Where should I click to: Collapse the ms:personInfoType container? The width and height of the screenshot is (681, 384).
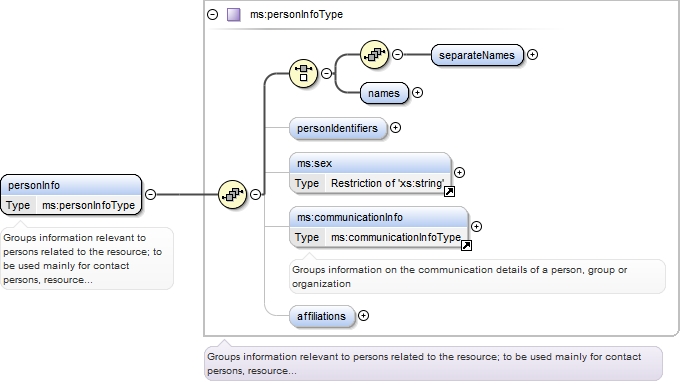212,14
